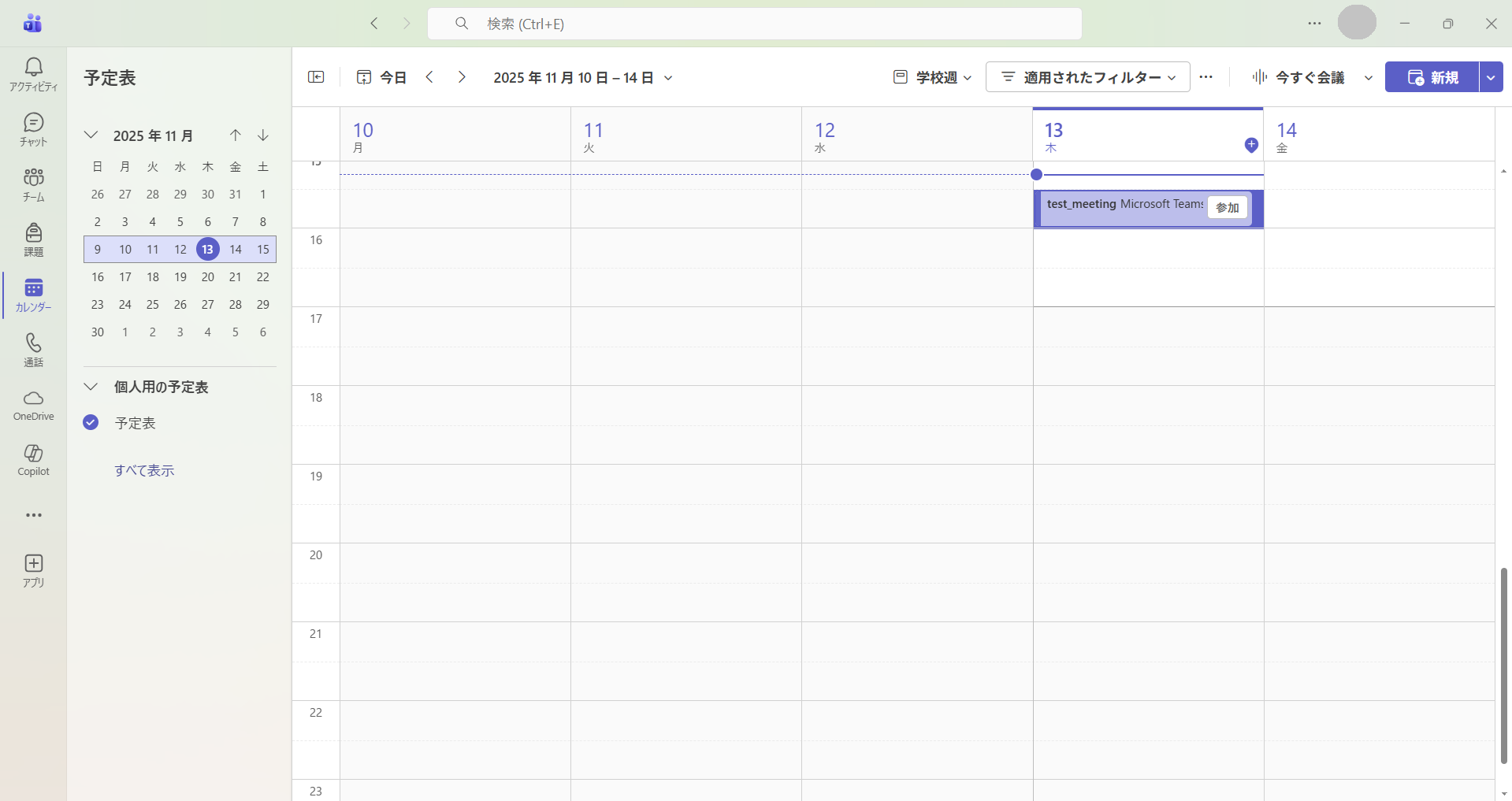
Task: Click the 今日 today button
Action: pos(382,77)
